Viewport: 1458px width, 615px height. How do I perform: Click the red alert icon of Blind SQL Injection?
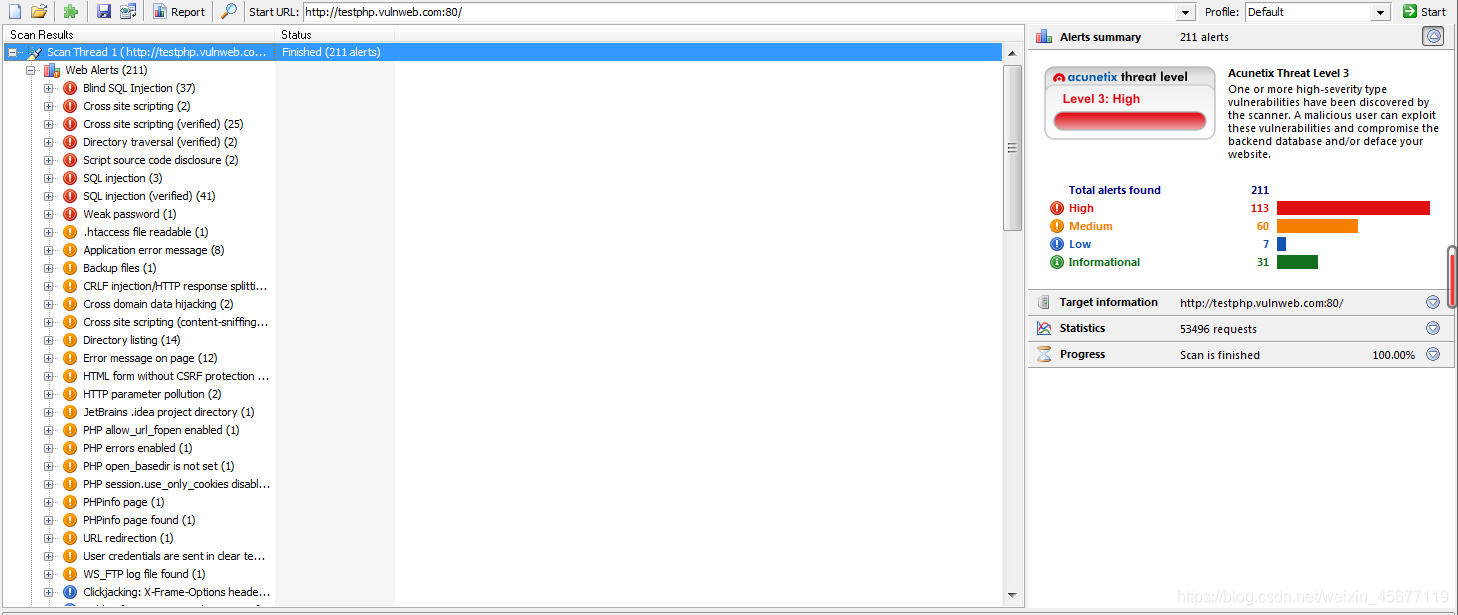coord(70,88)
